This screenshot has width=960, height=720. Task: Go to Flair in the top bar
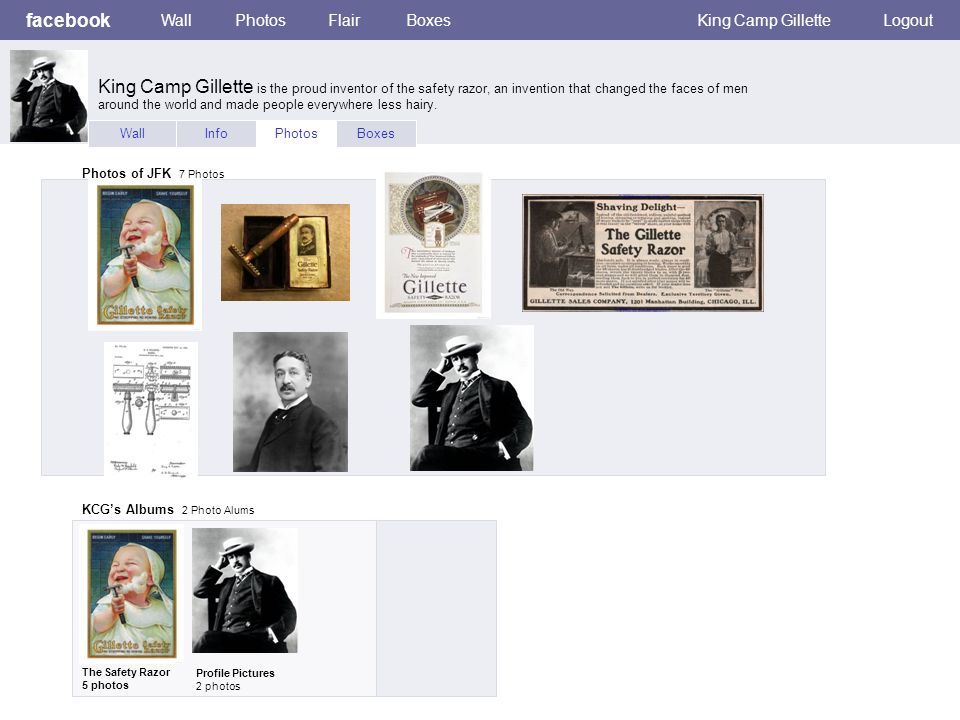click(344, 20)
